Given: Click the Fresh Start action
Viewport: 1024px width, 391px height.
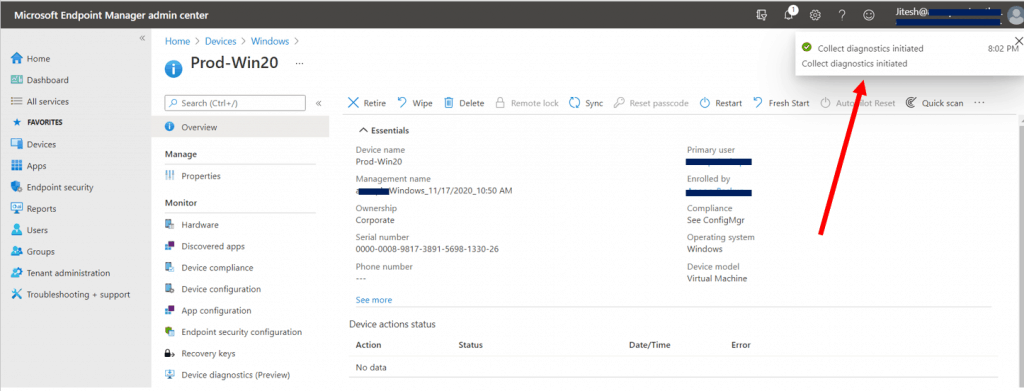Looking at the screenshot, I should (x=780, y=103).
